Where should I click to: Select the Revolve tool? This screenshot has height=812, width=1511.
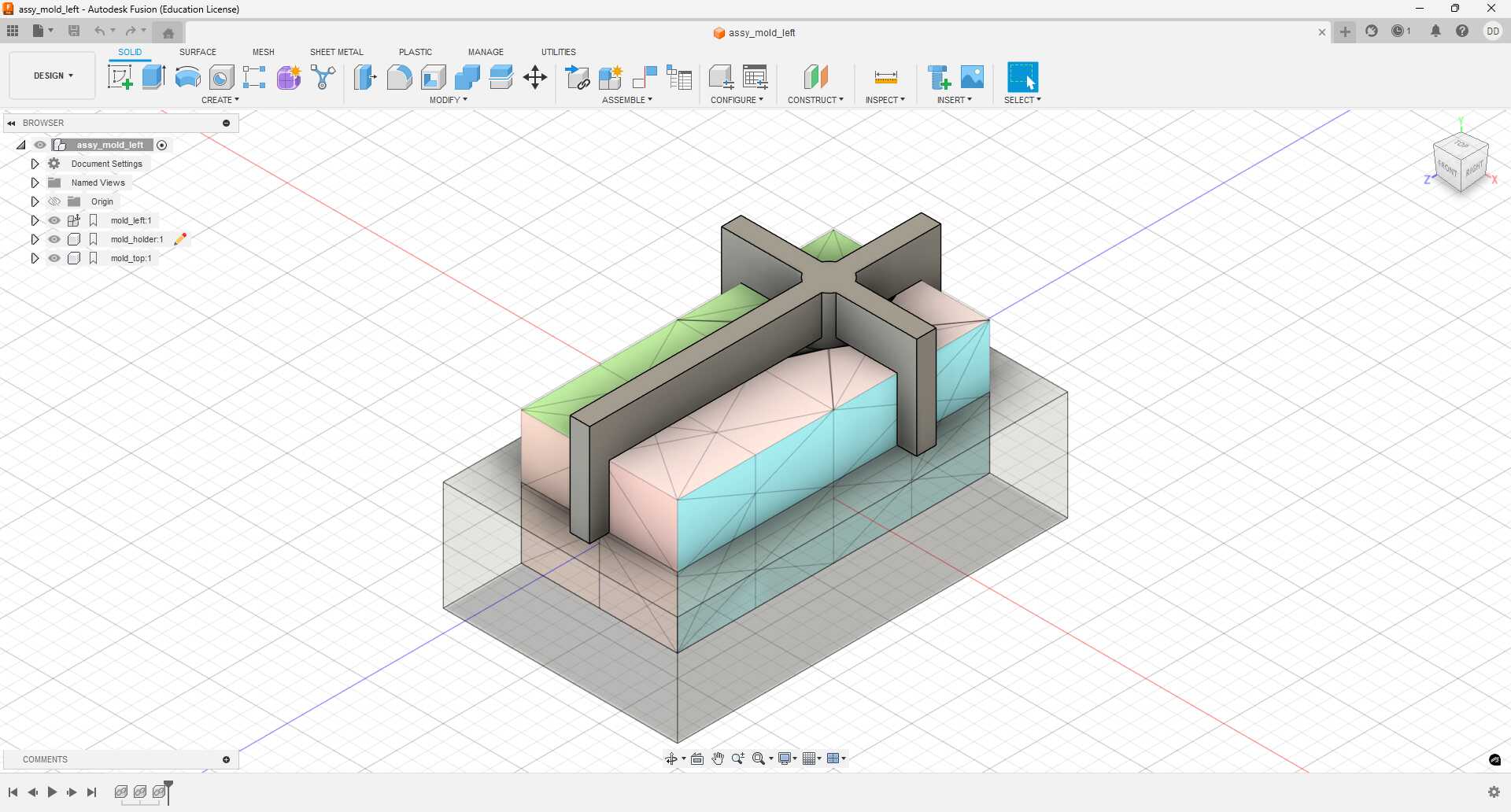point(187,76)
